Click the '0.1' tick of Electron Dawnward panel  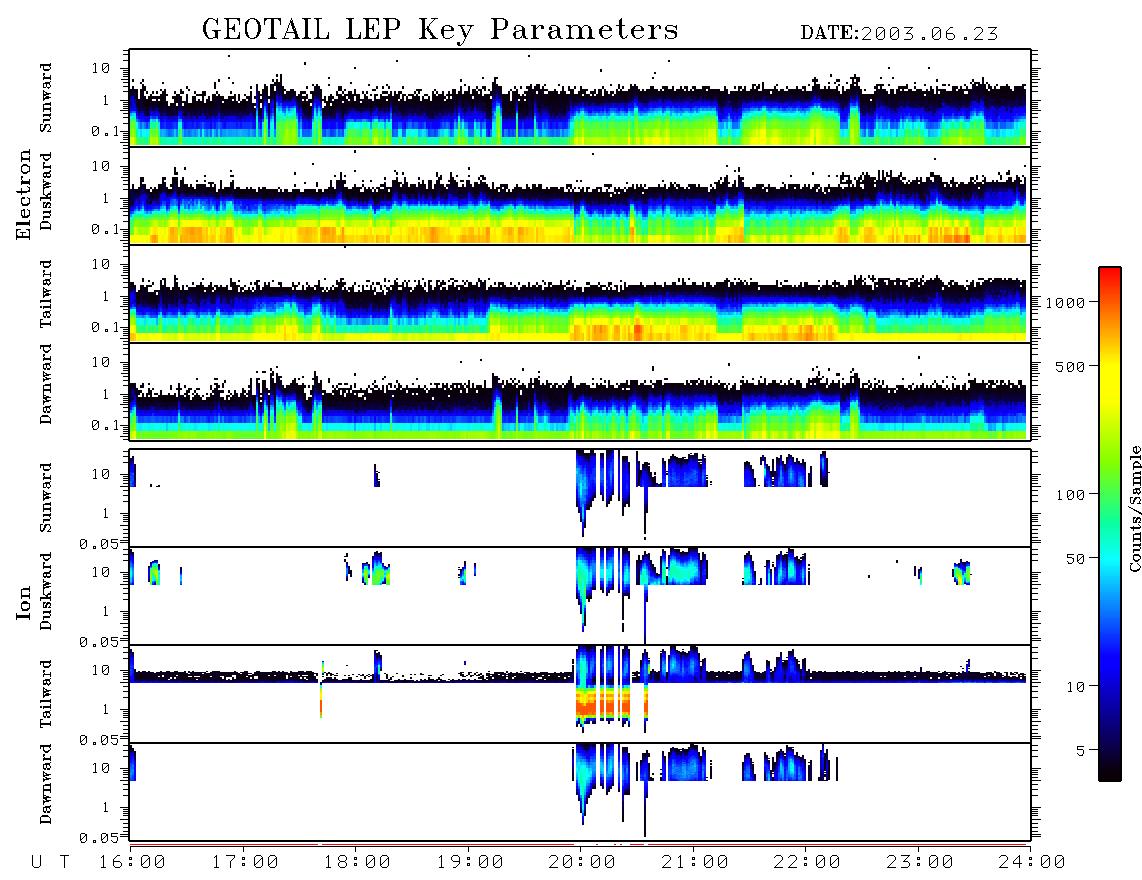coord(106,425)
